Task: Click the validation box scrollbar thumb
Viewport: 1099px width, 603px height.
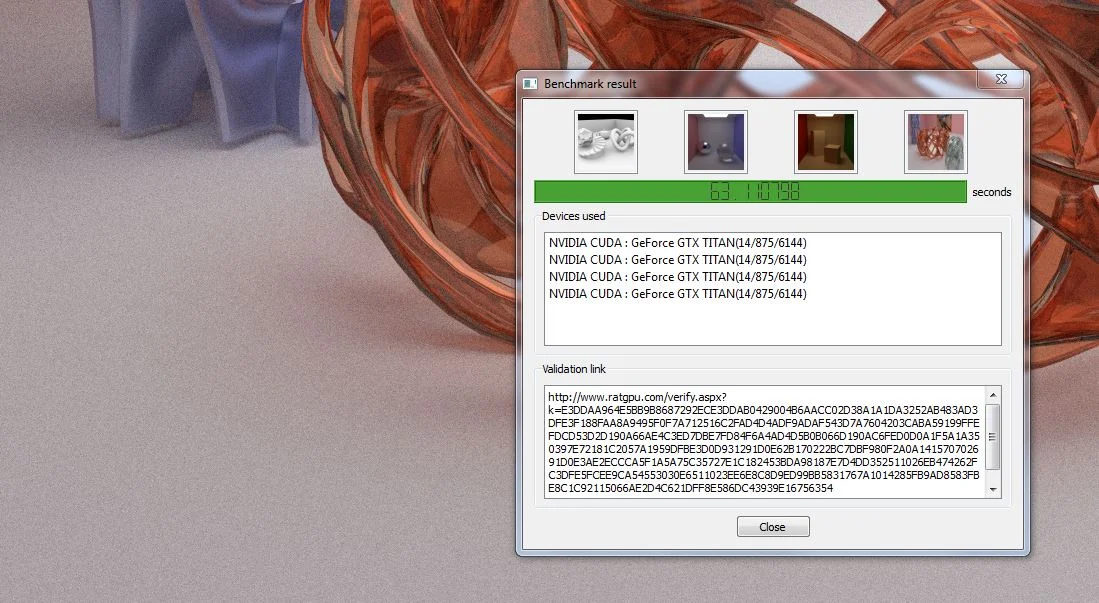Action: (992, 436)
